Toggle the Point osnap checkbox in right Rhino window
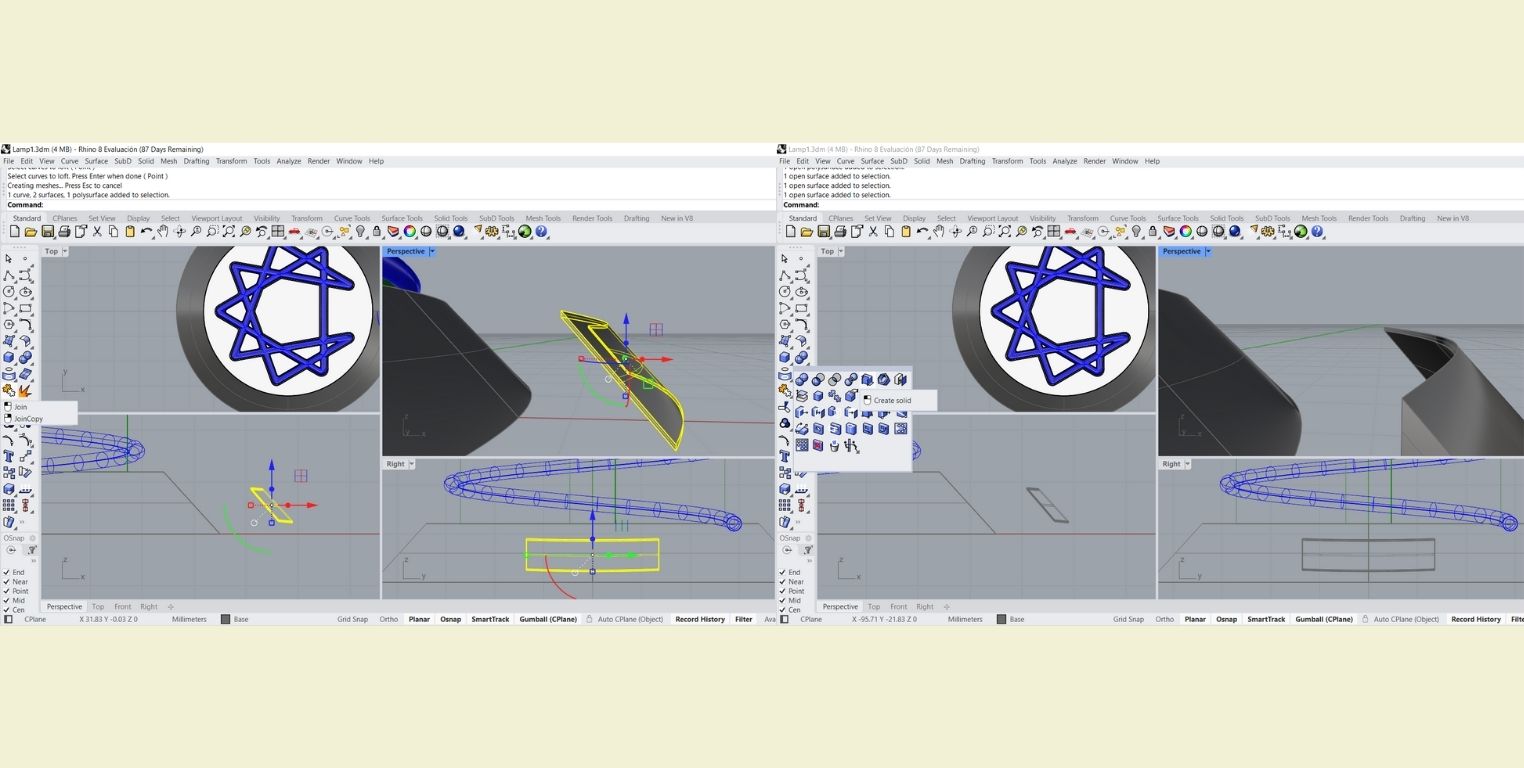Screen dimensions: 1524x768 pyautogui.click(x=782, y=591)
